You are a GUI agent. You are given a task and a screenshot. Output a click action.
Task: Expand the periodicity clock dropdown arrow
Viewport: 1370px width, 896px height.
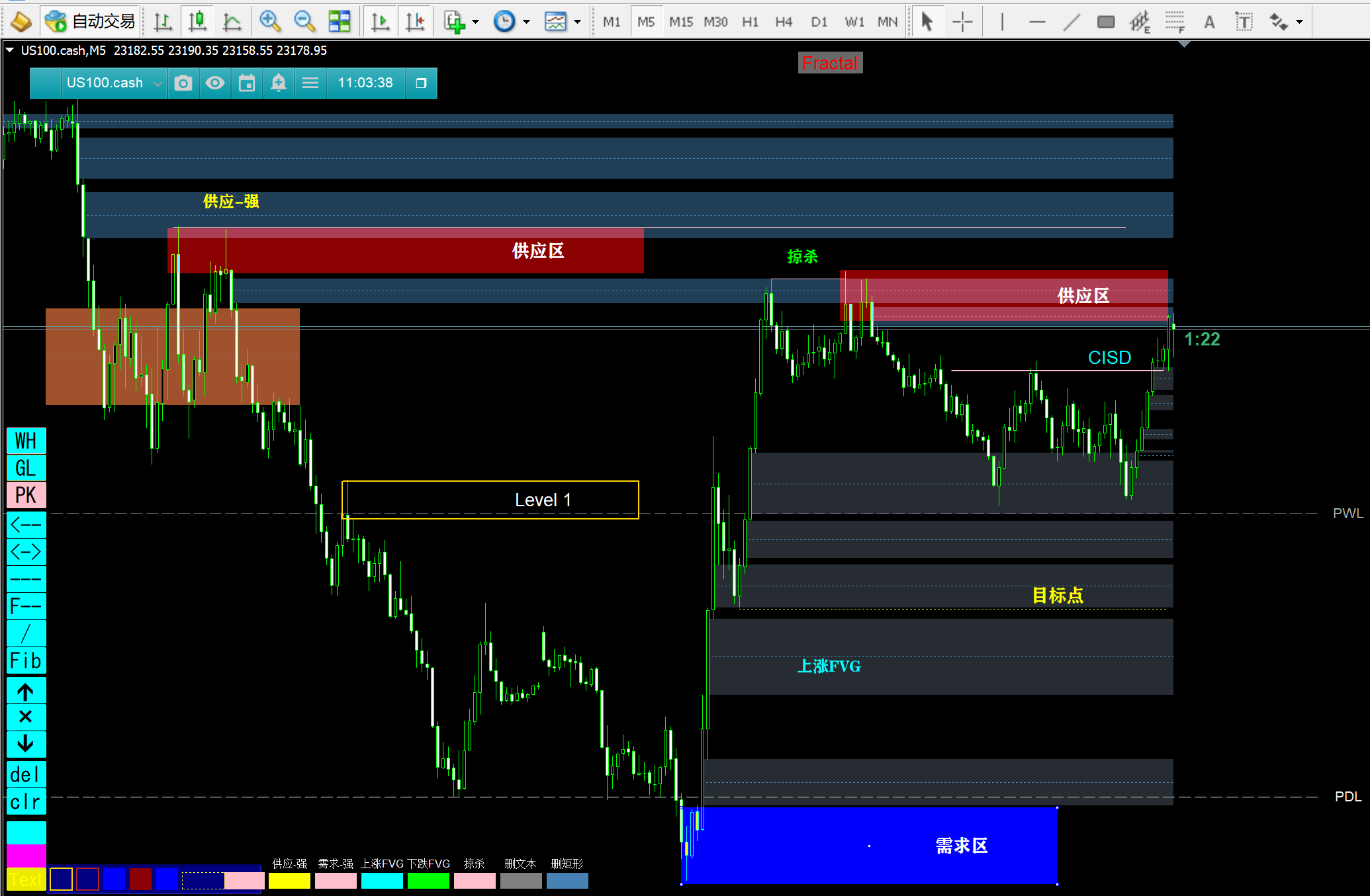click(x=527, y=22)
